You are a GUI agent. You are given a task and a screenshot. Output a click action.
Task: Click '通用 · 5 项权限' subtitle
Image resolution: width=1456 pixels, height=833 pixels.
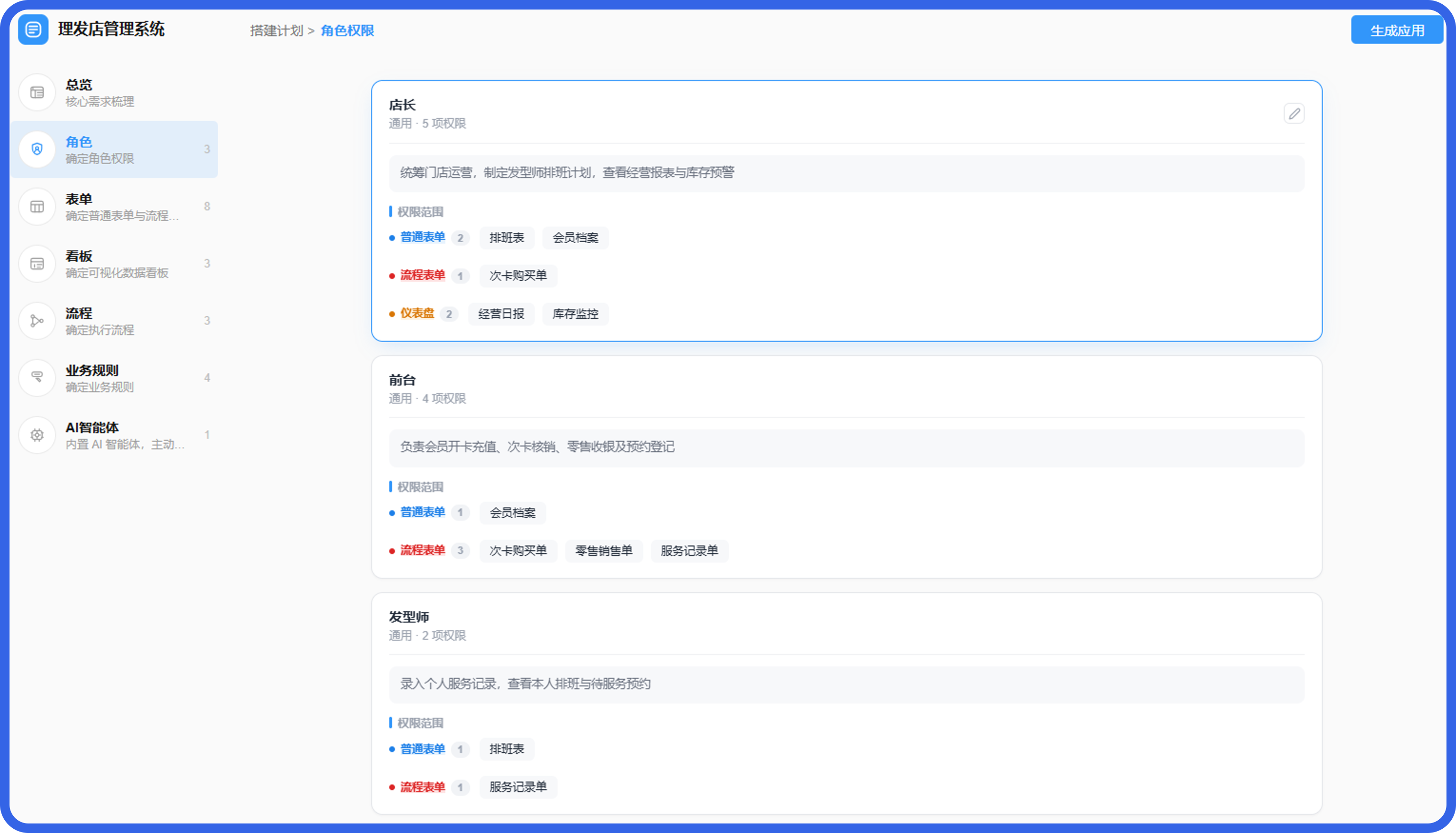(427, 124)
